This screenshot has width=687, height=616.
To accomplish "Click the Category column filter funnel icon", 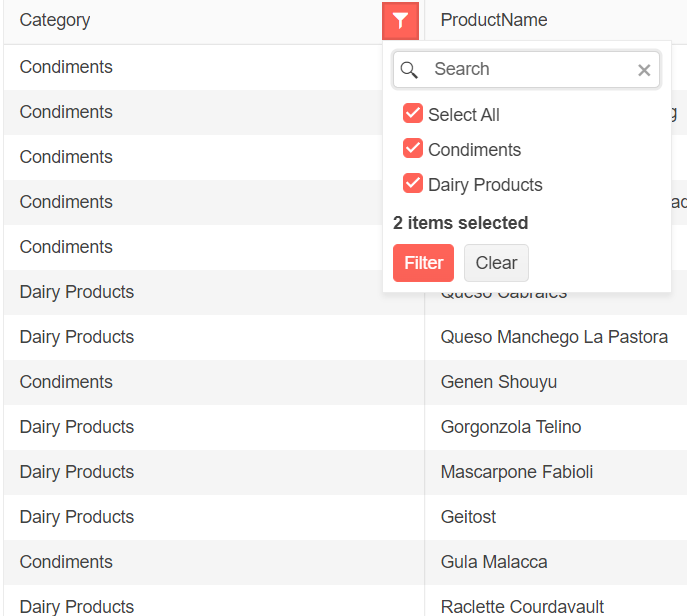I will pyautogui.click(x=400, y=20).
